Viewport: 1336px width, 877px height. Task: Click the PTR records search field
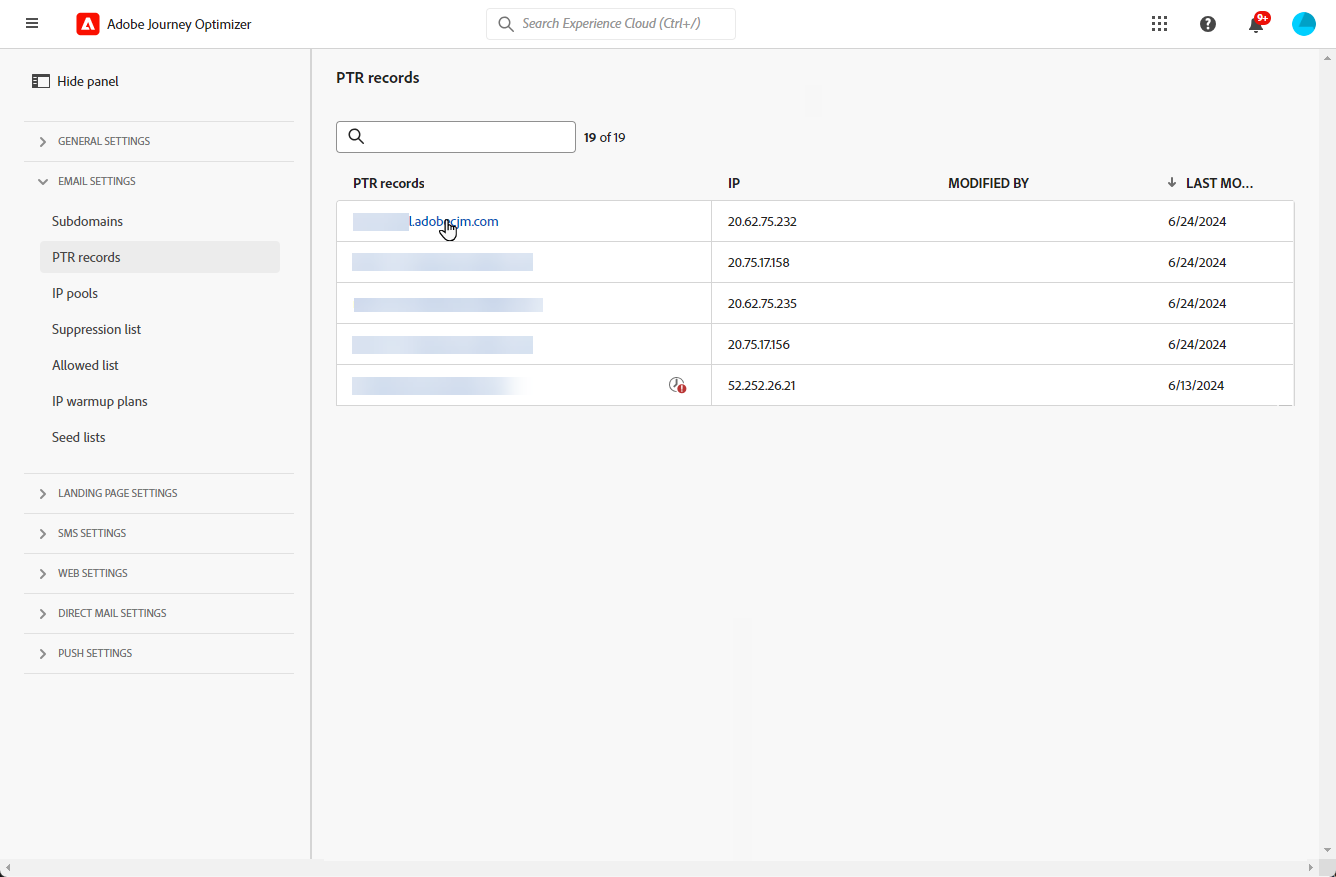(456, 137)
